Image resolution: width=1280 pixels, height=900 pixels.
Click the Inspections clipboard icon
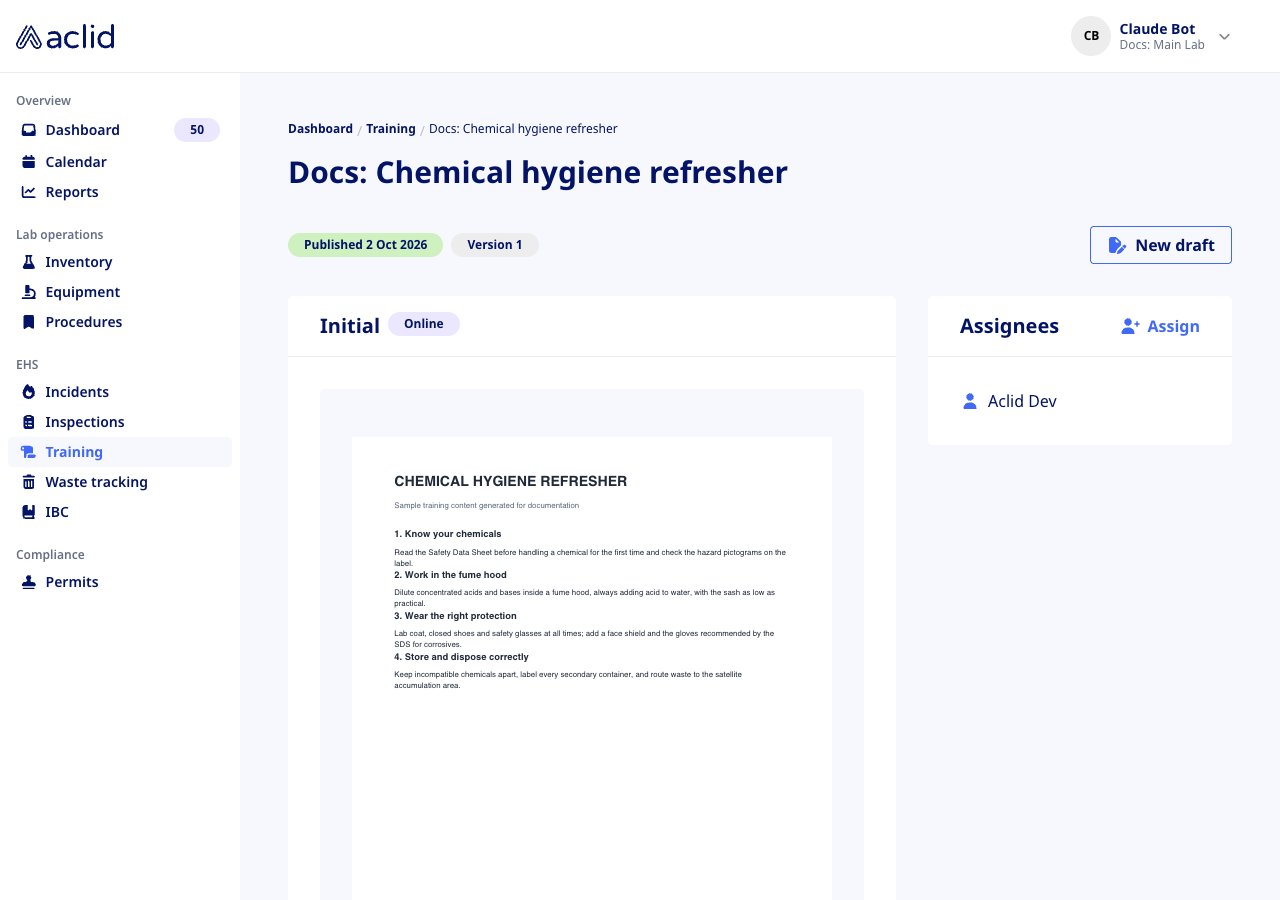coord(29,422)
